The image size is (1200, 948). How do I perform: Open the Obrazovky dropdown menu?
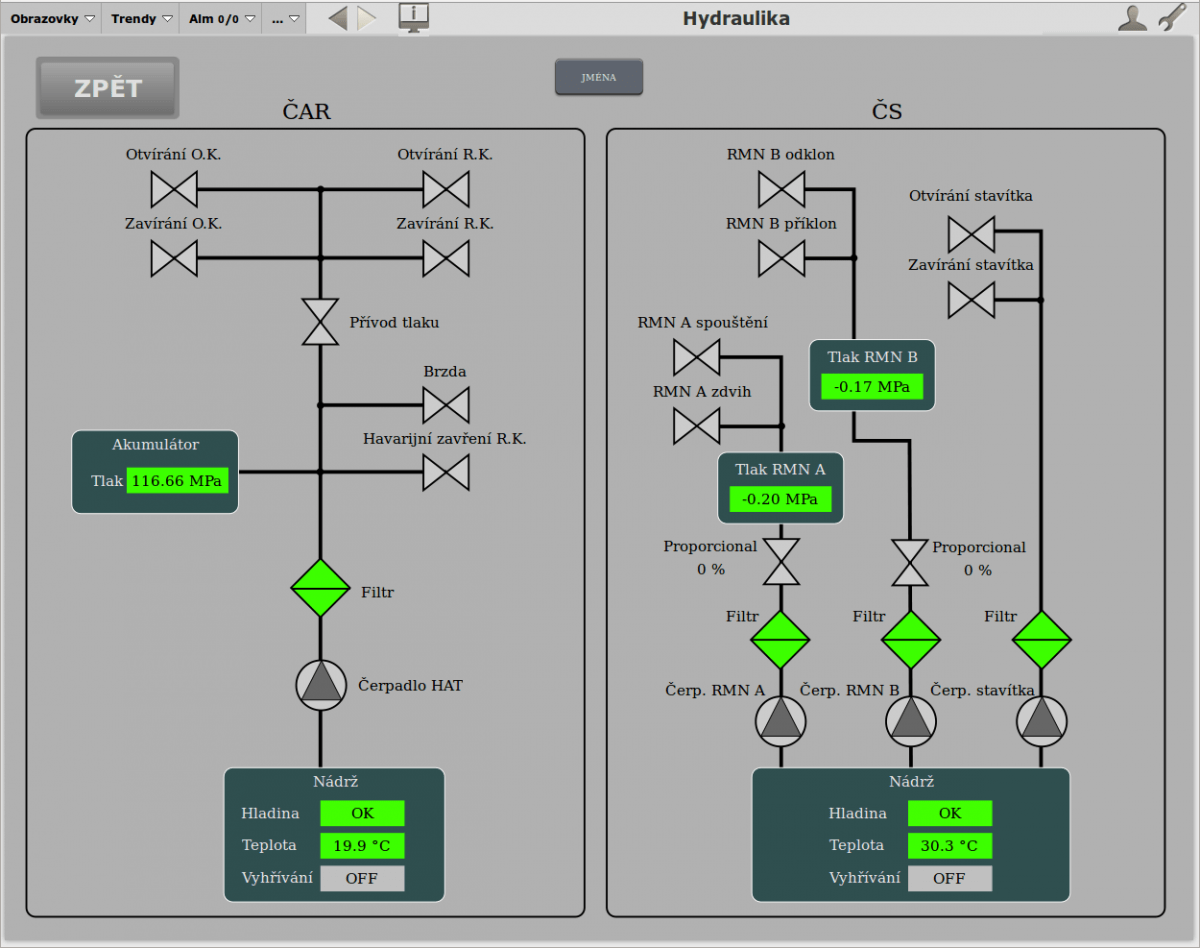click(x=52, y=18)
